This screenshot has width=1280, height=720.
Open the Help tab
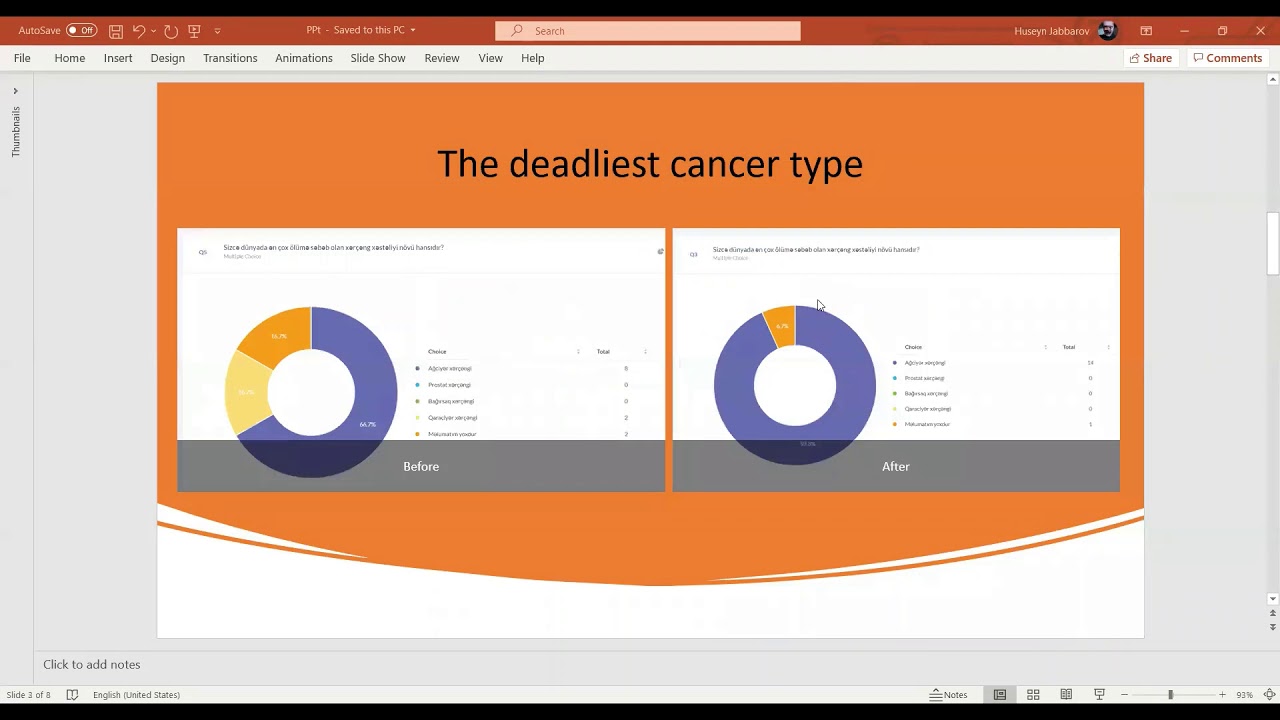click(532, 58)
